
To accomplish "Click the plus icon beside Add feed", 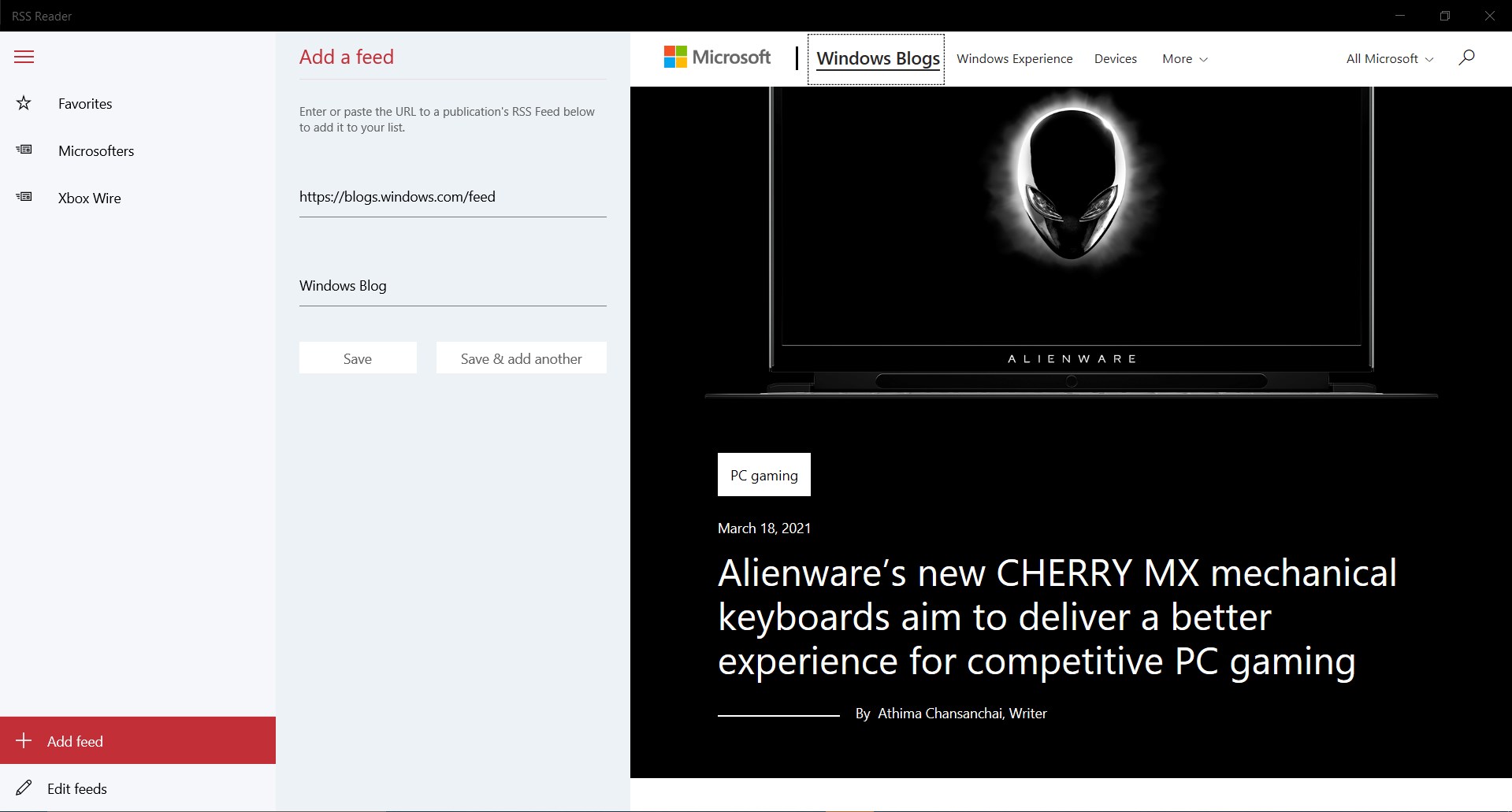I will click(x=24, y=740).
